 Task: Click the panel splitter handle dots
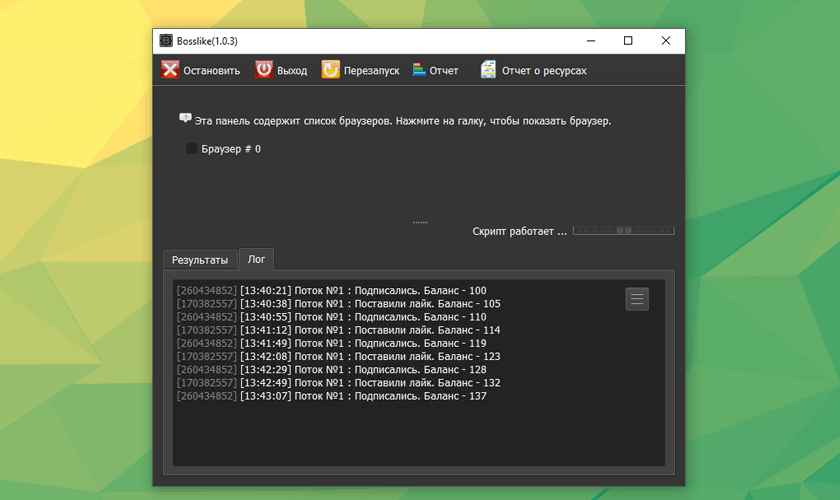click(420, 222)
